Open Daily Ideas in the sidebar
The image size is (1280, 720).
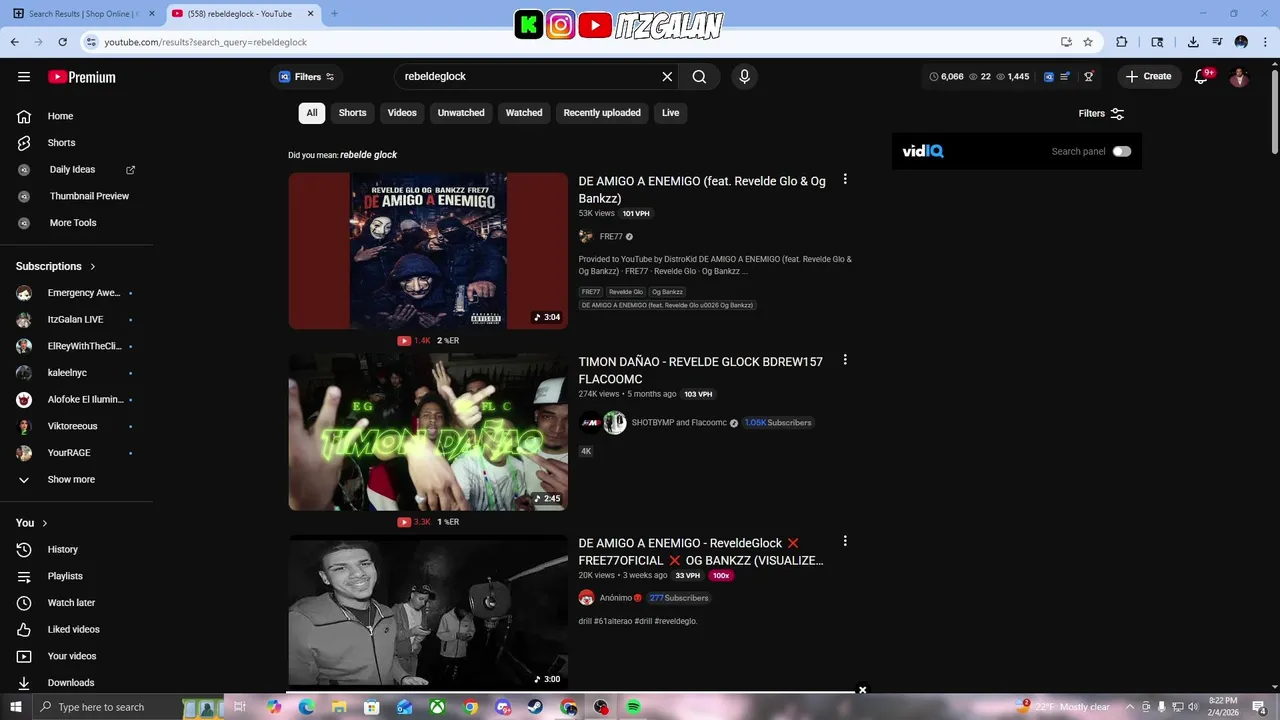pos(76,170)
